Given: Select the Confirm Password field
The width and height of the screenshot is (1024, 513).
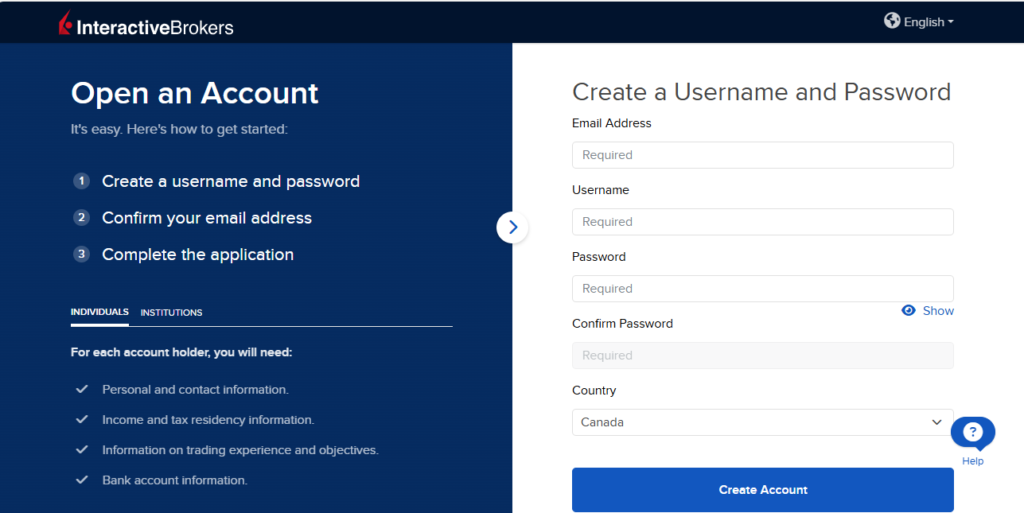Looking at the screenshot, I should pyautogui.click(x=762, y=355).
